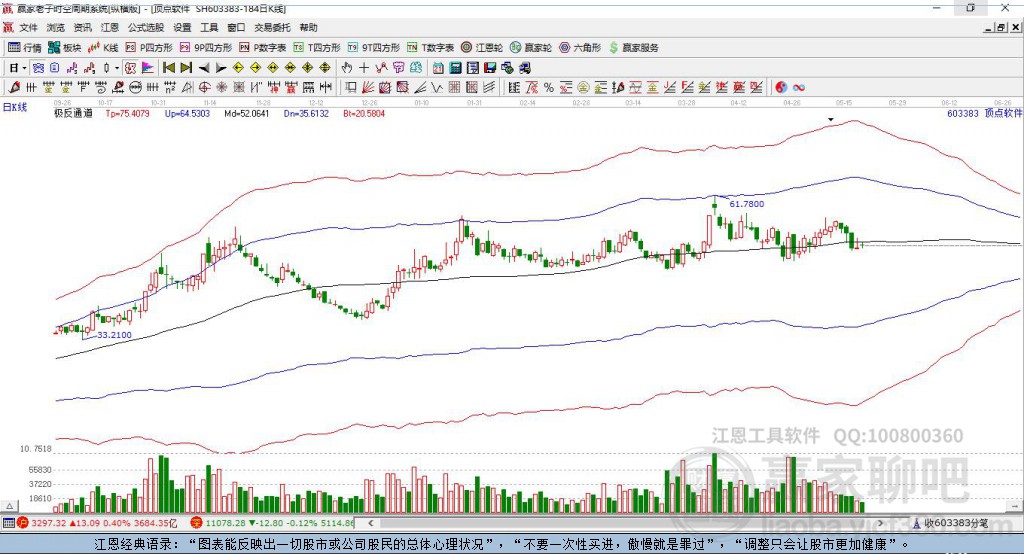Click the red yin-yang circle icon
This screenshot has height=554, width=1024.
click(x=781, y=88)
